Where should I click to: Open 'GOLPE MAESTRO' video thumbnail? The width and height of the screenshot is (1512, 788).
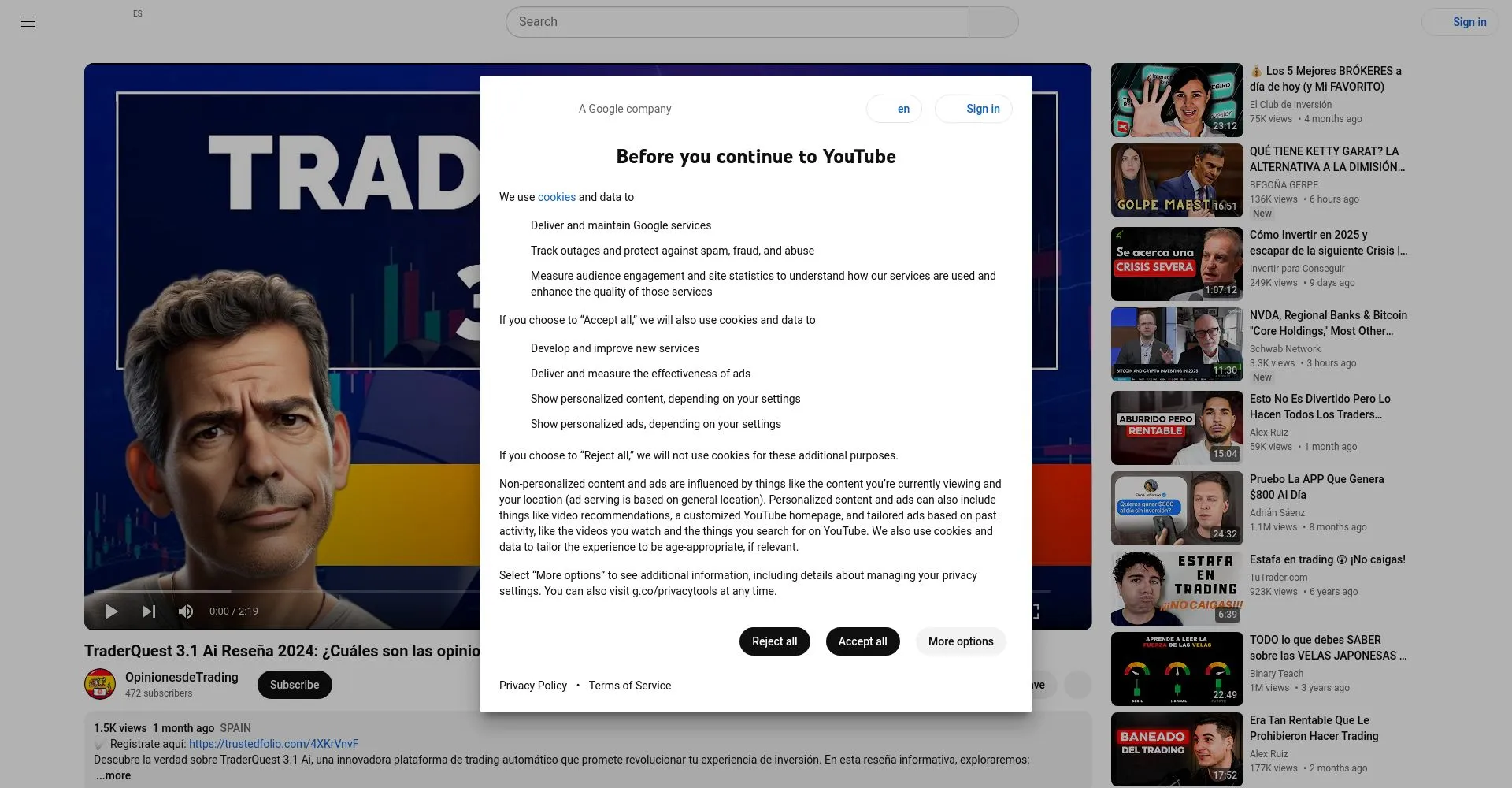[x=1177, y=180]
